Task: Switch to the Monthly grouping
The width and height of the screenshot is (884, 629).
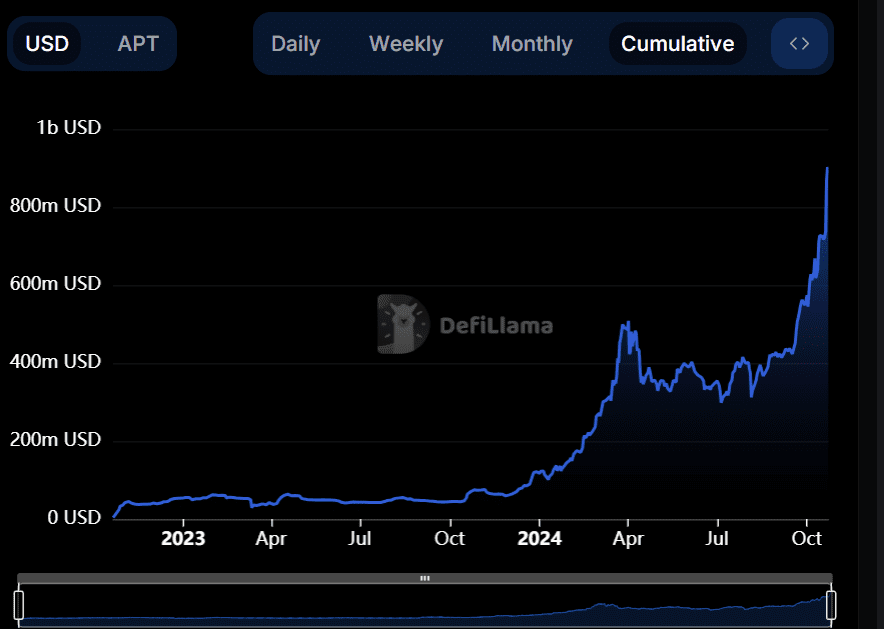Action: pyautogui.click(x=532, y=44)
